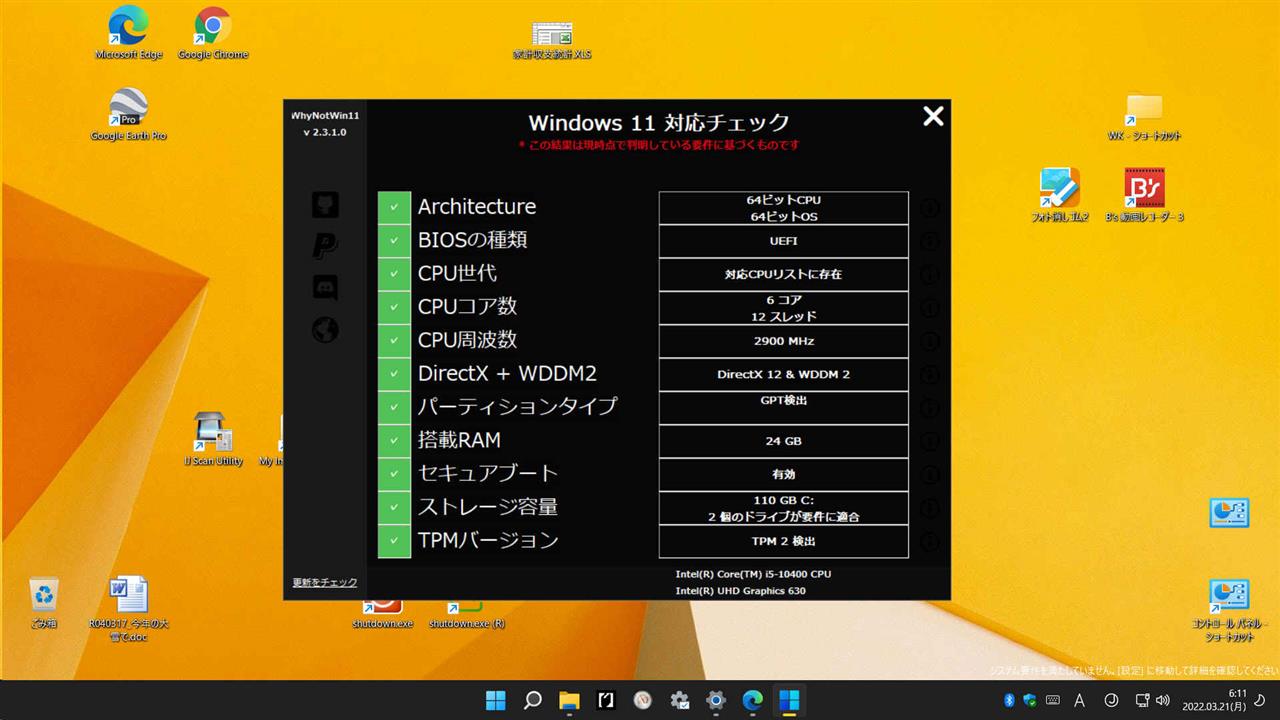
Task: Click the DirectX 12 & WDDM 2 result
Action: [x=784, y=374]
